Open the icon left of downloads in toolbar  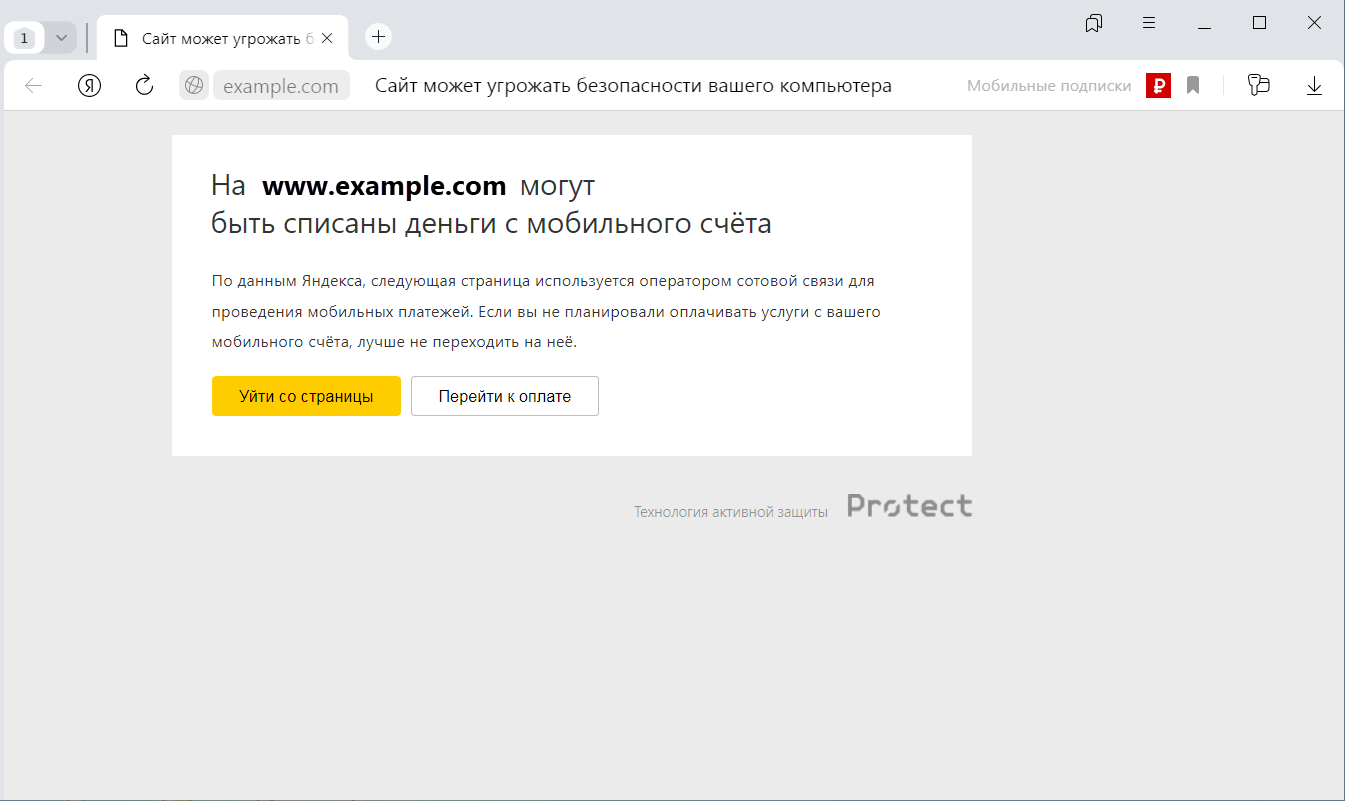coord(1258,86)
